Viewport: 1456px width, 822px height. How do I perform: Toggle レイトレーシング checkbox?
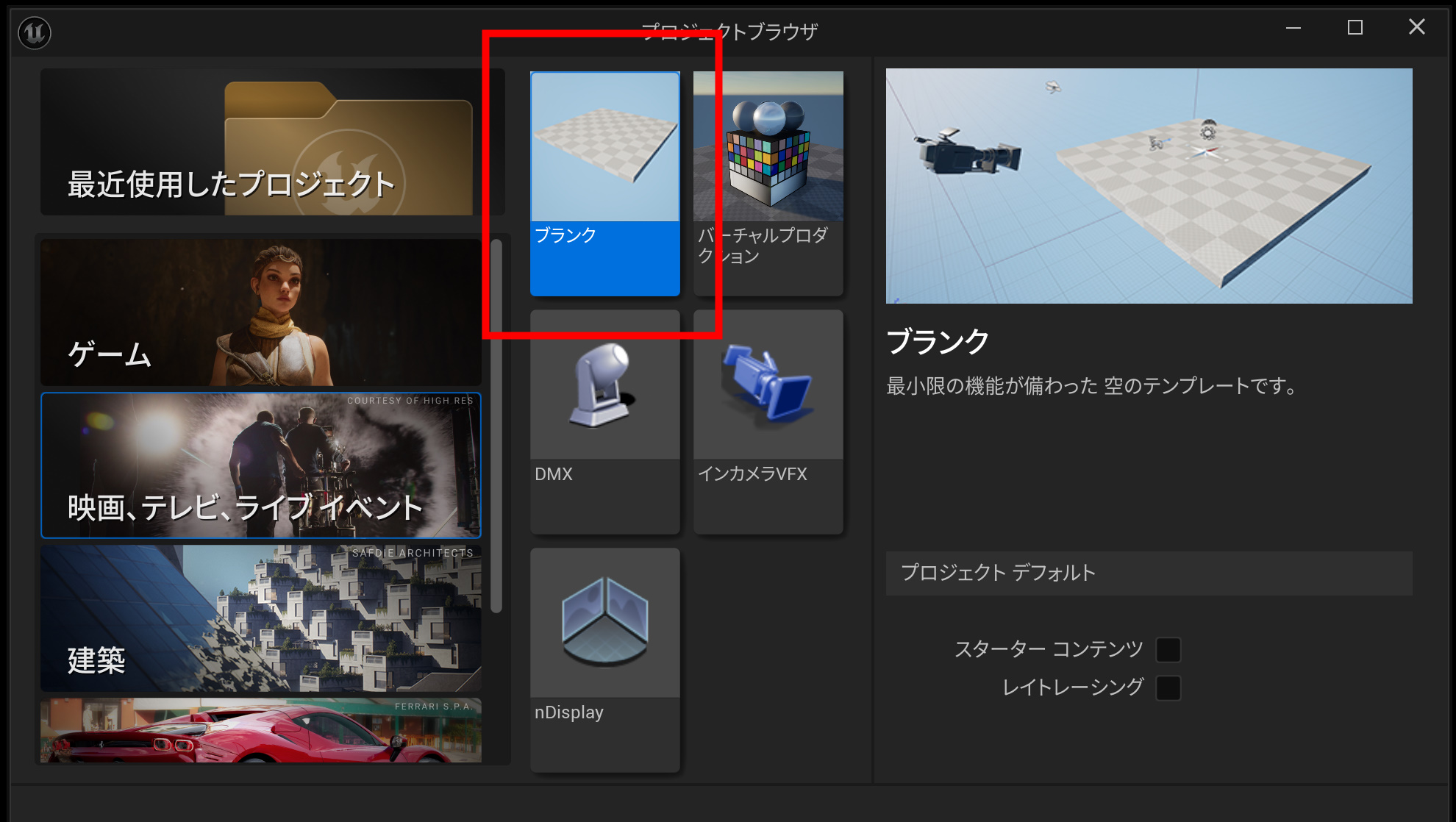(x=1168, y=688)
